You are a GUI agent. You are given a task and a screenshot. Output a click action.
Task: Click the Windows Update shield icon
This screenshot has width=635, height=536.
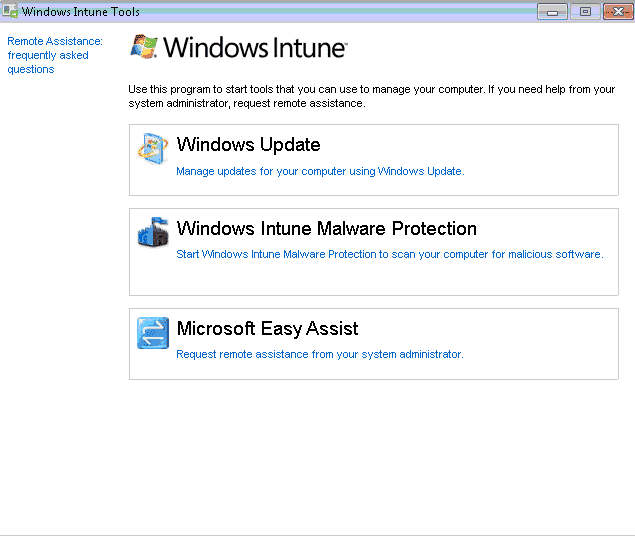click(x=153, y=149)
